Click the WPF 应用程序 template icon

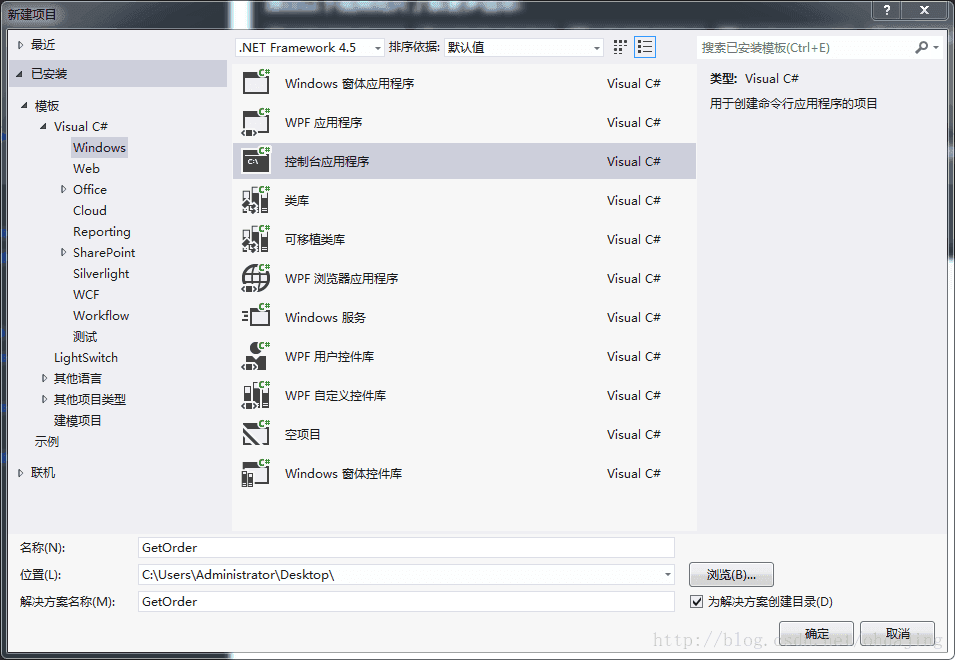256,122
